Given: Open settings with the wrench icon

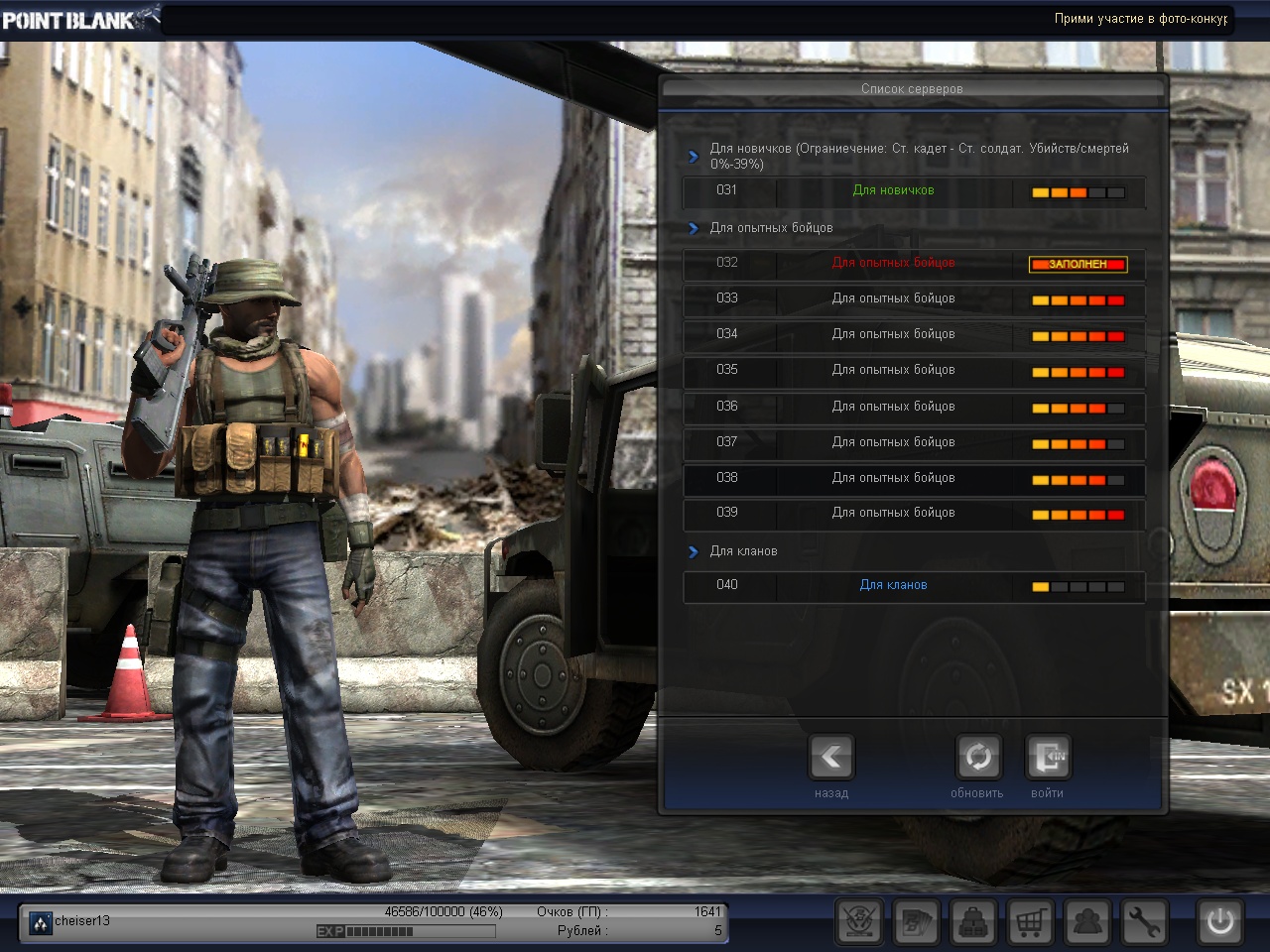Looking at the screenshot, I should tap(1144, 923).
